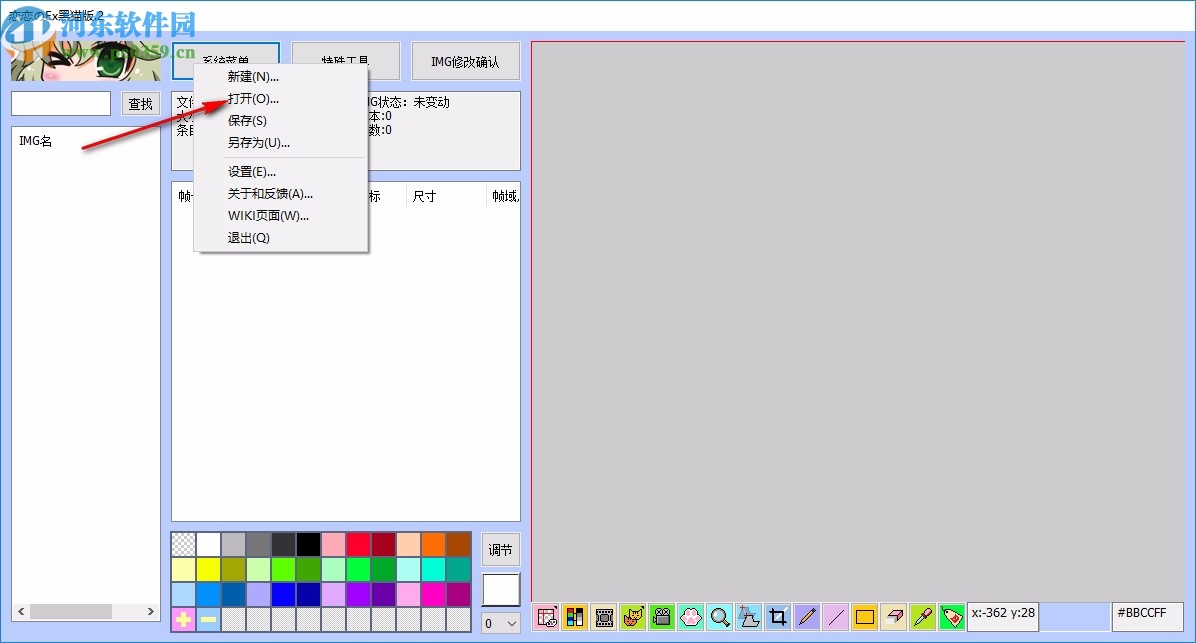Image resolution: width=1196 pixels, height=643 pixels.
Task: Select the eraser tool
Action: coord(894,617)
